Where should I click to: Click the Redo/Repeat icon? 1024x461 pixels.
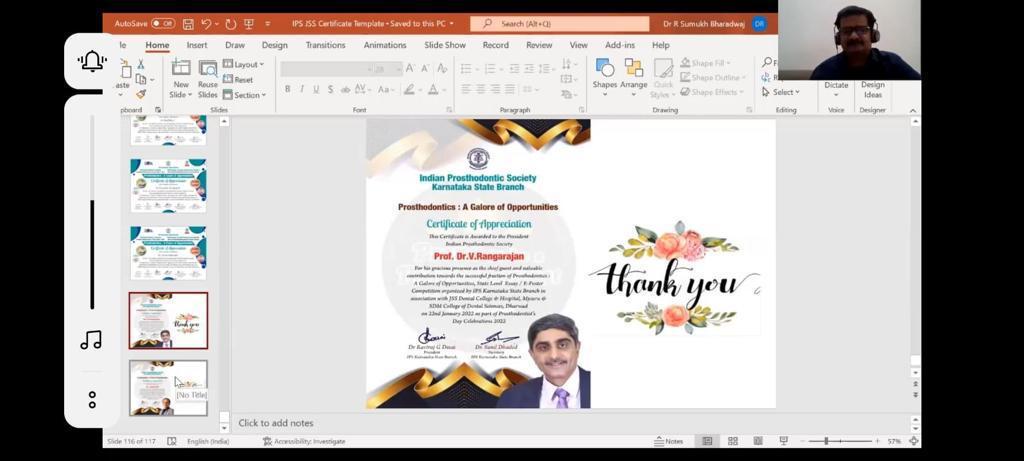[231, 24]
